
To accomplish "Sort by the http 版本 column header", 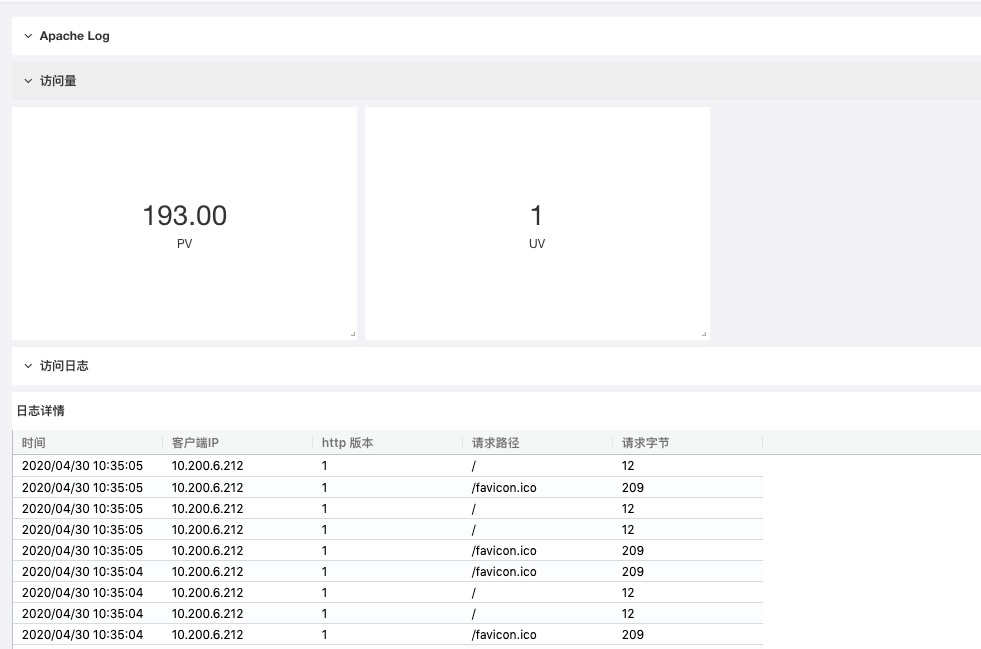I will pyautogui.click(x=347, y=443).
